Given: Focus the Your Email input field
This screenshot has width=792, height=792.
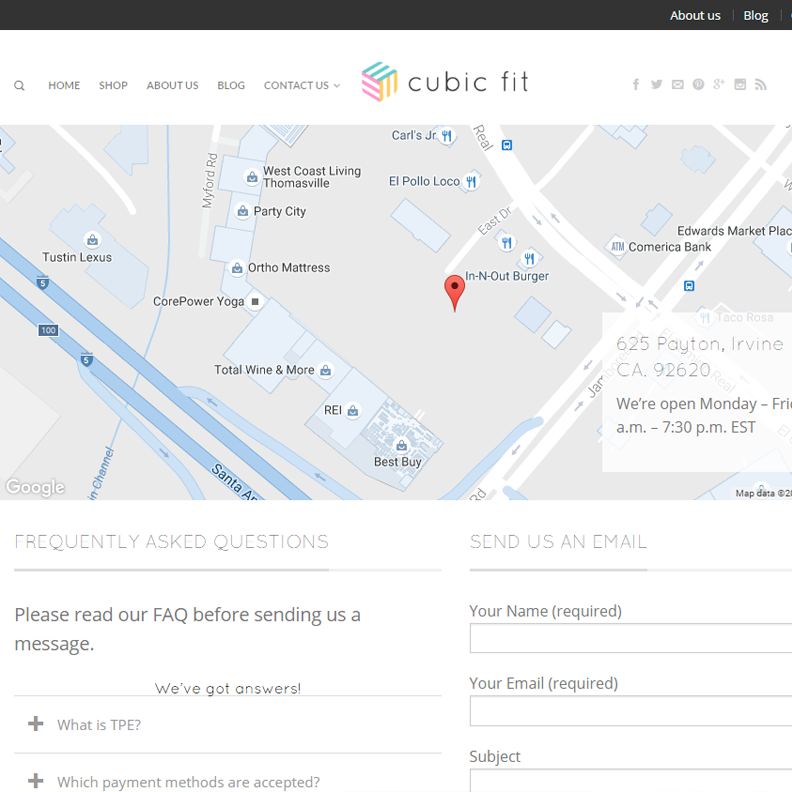Looking at the screenshot, I should (631, 711).
